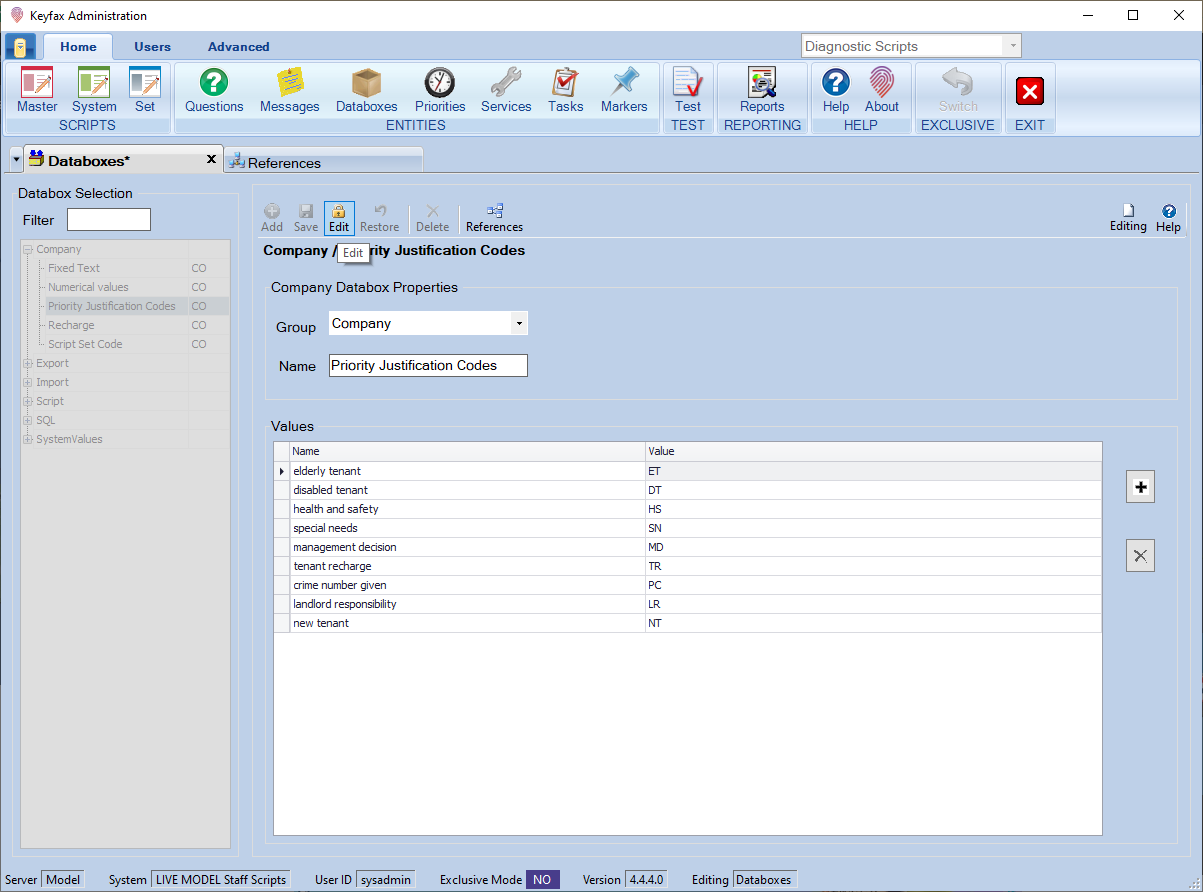Remove value row with the X button
Image resolution: width=1203 pixels, height=892 pixels.
point(1140,556)
